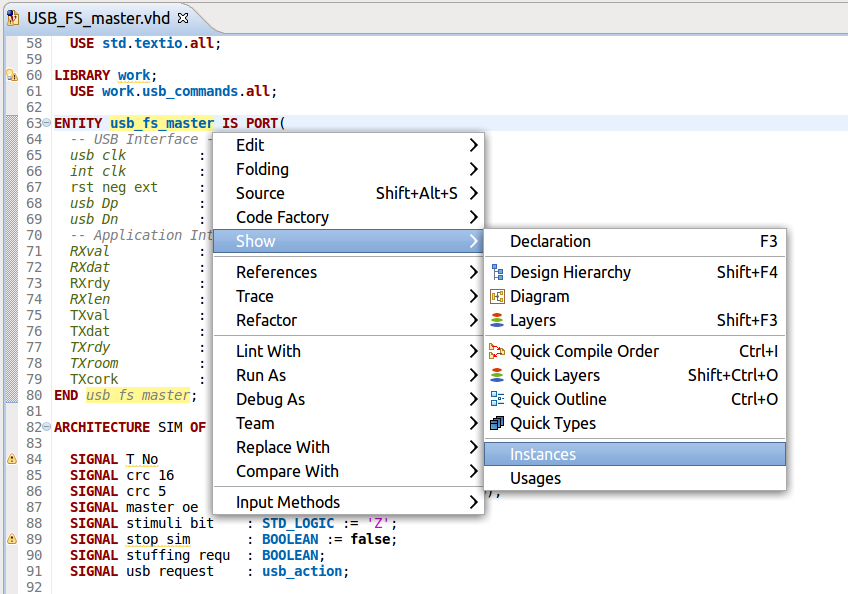Close the USB_FS_master.vhd editor tab
Image resolution: width=848 pixels, height=594 pixels.
[x=181, y=18]
